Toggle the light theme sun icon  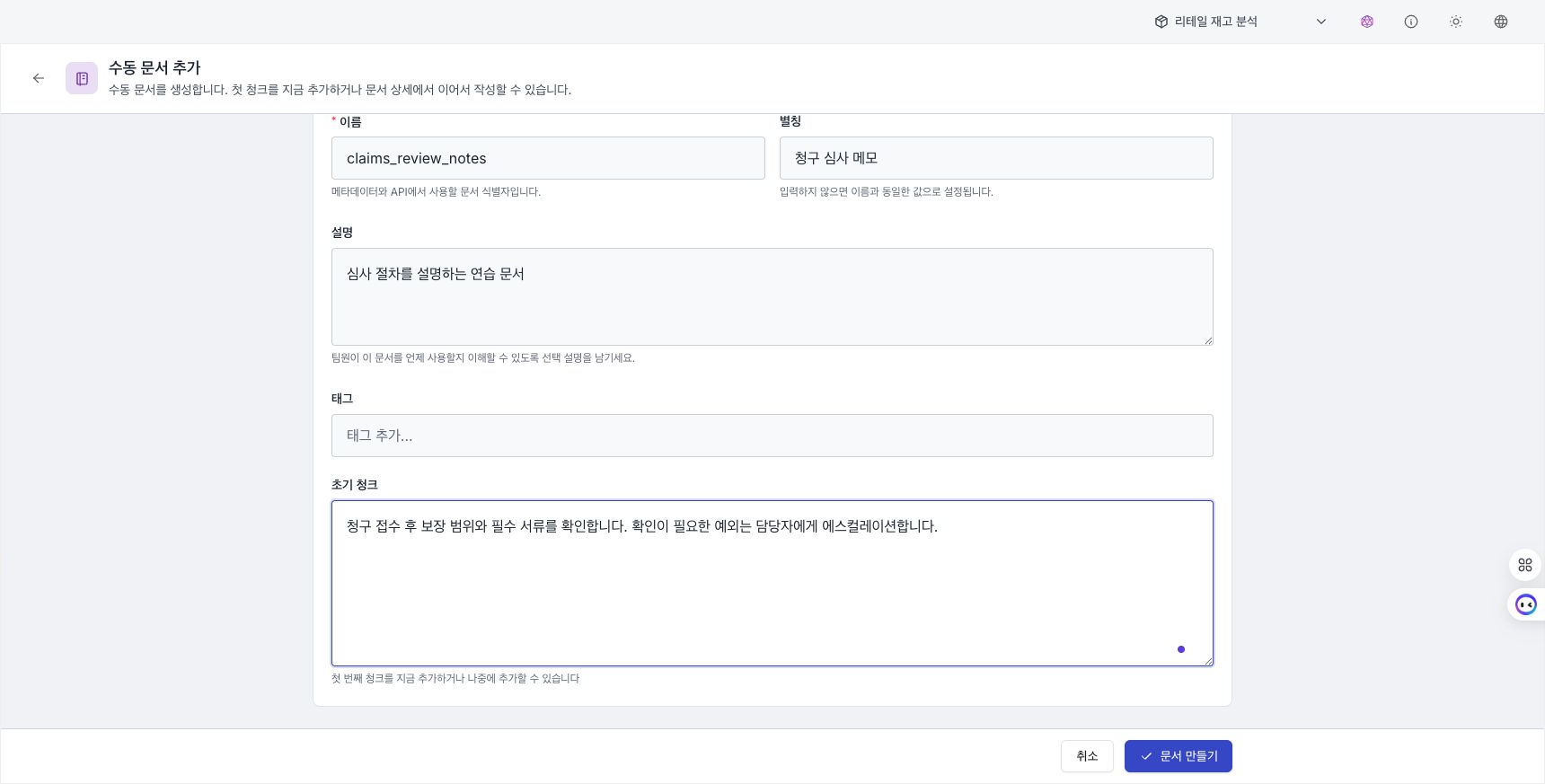(1456, 22)
